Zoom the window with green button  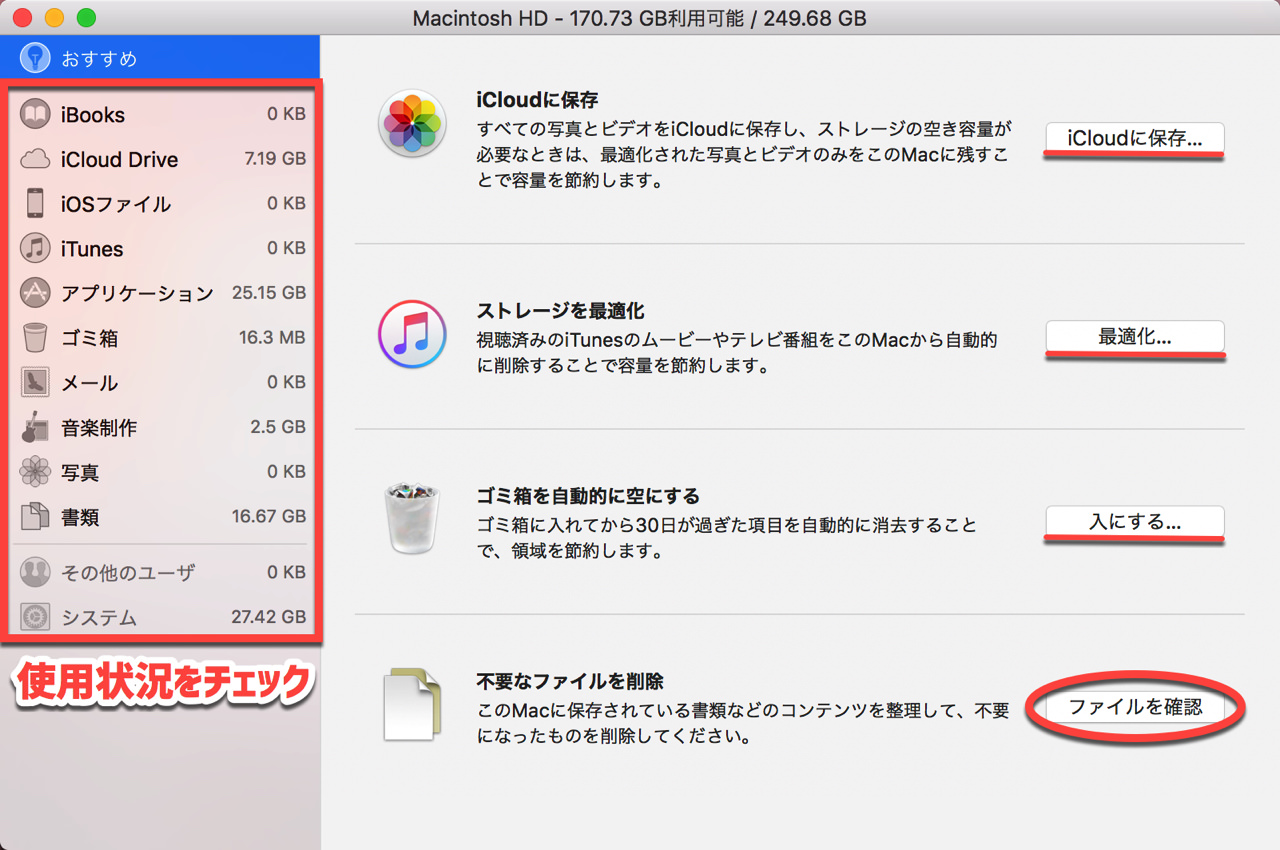click(86, 17)
